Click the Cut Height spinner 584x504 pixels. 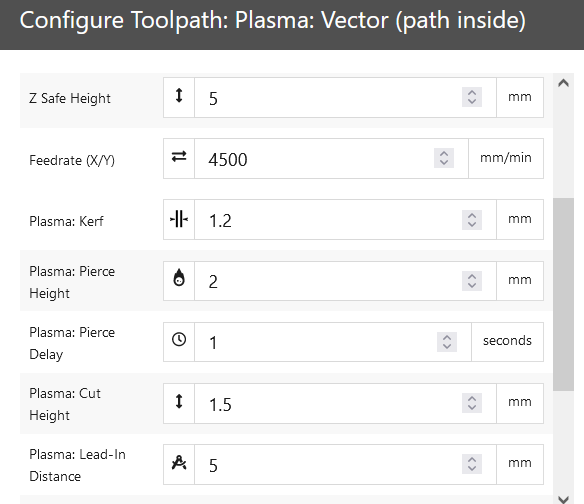coord(472,403)
